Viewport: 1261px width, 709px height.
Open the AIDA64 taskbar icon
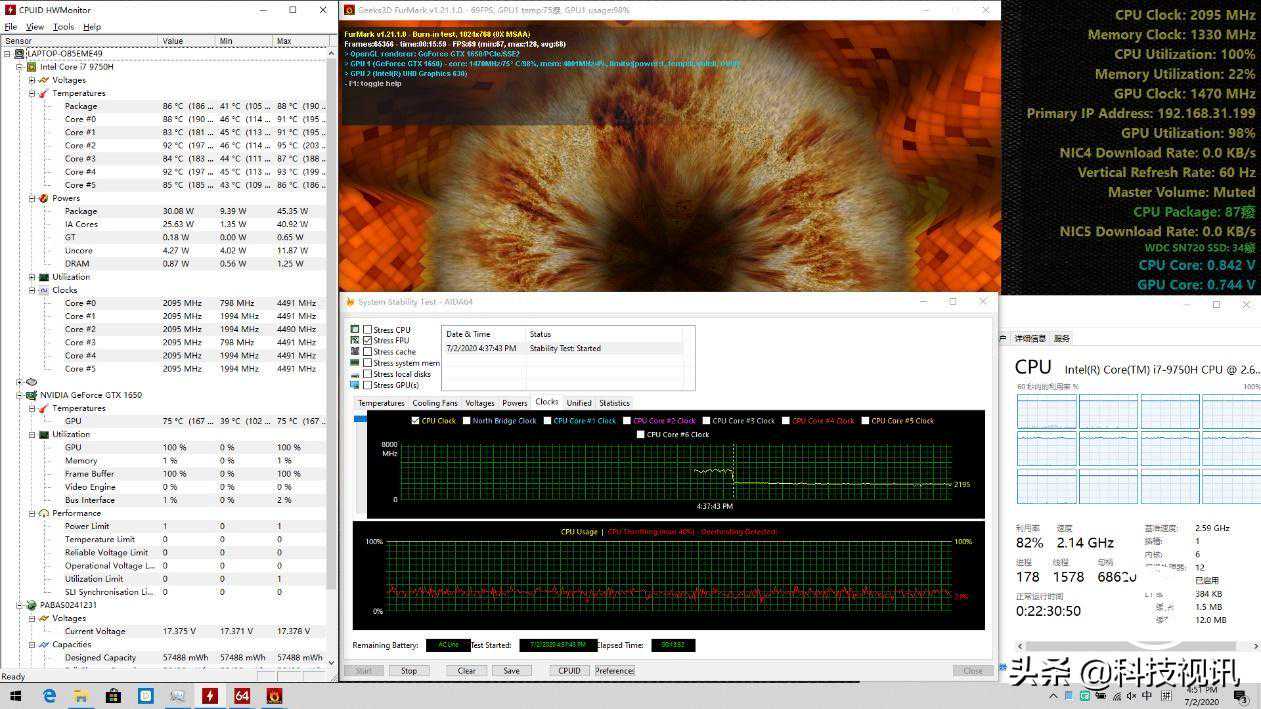pos(242,695)
